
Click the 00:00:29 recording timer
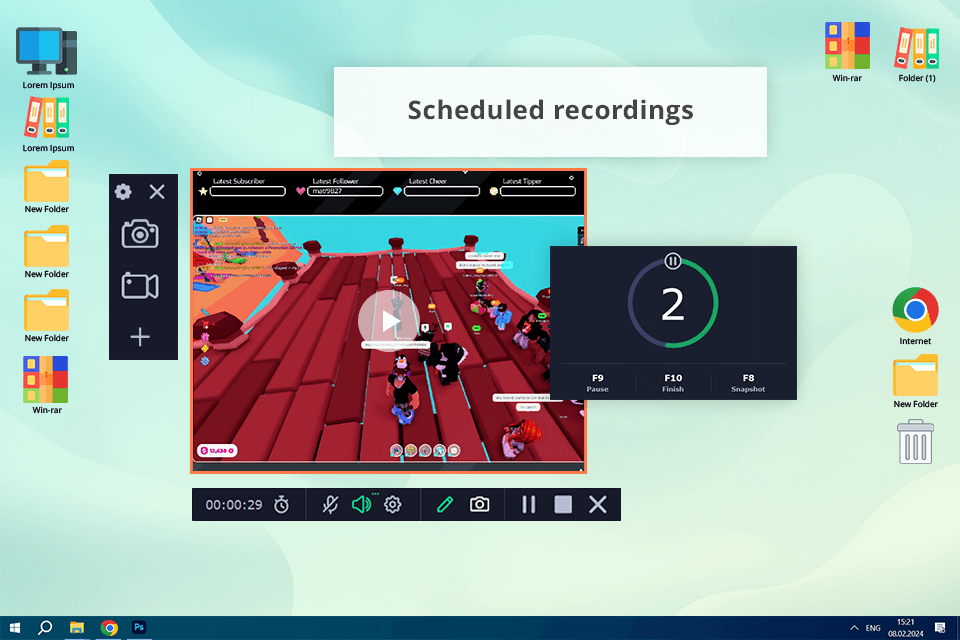point(234,505)
